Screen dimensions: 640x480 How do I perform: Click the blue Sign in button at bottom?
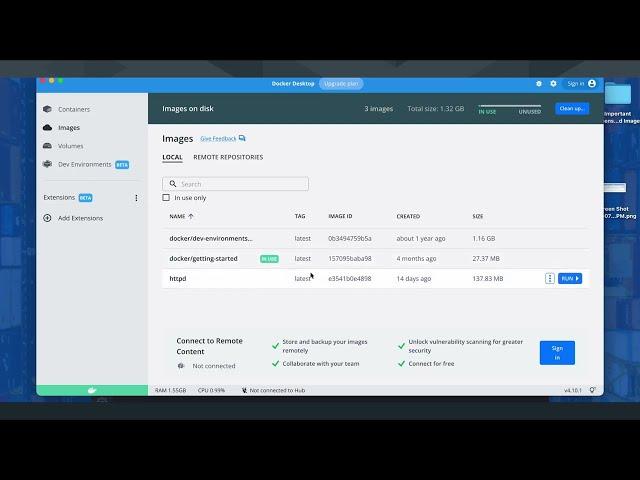tap(557, 353)
